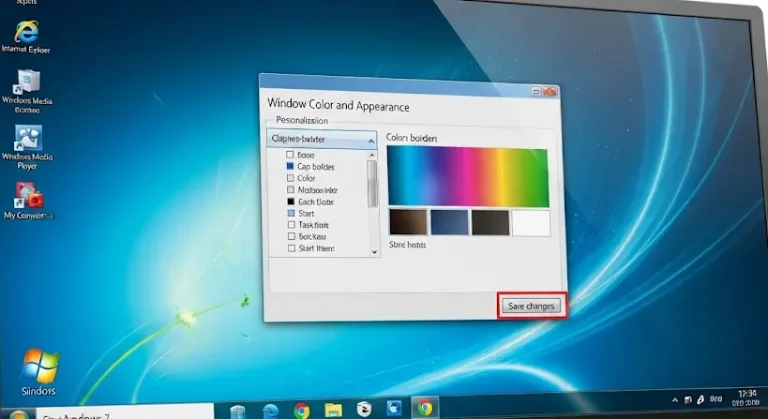Toggle the checkbox below the Color item
Image resolution: width=768 pixels, height=419 pixels.
(x=290, y=190)
